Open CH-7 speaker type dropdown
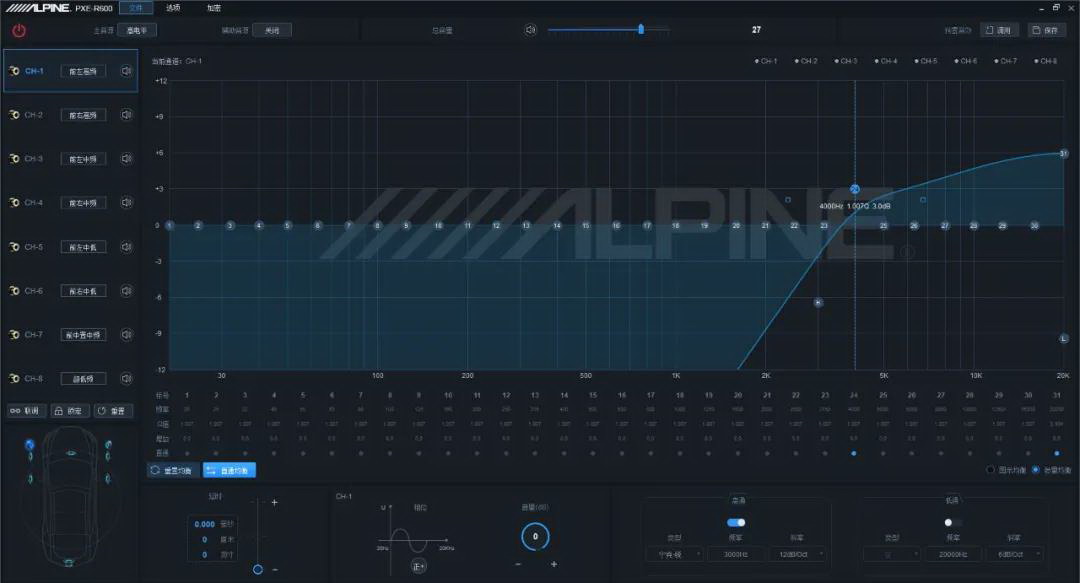1080x583 pixels. pos(83,335)
